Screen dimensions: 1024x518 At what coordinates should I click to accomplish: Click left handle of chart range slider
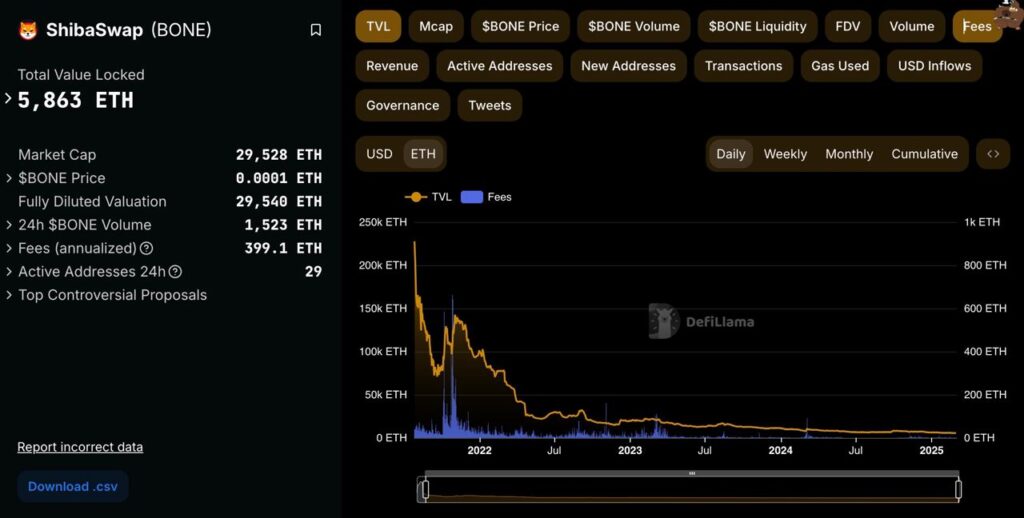click(425, 489)
